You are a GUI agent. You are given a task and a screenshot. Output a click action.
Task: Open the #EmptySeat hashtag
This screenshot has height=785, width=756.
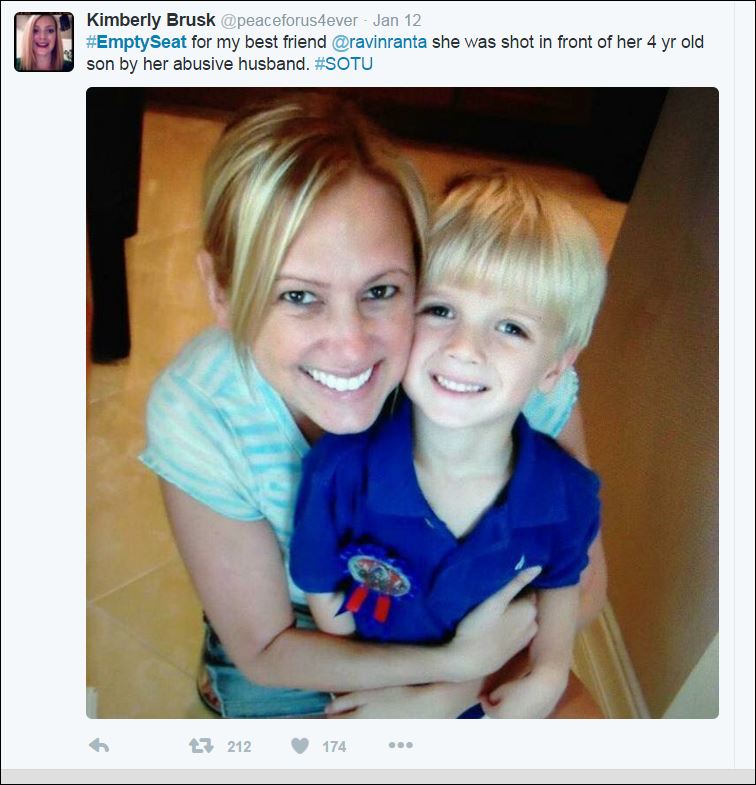tap(136, 42)
